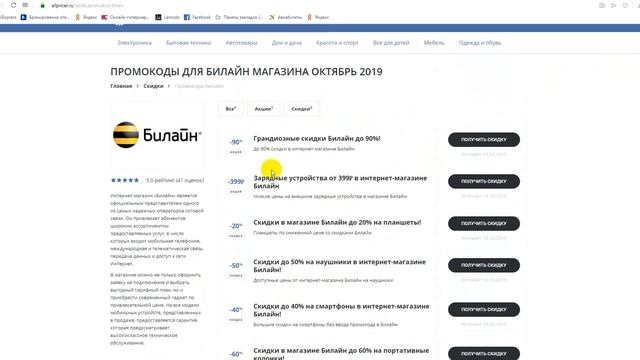Screen dimensions: 640x360
Task: Go to Скидки breadcrumb link
Action: [153, 86]
